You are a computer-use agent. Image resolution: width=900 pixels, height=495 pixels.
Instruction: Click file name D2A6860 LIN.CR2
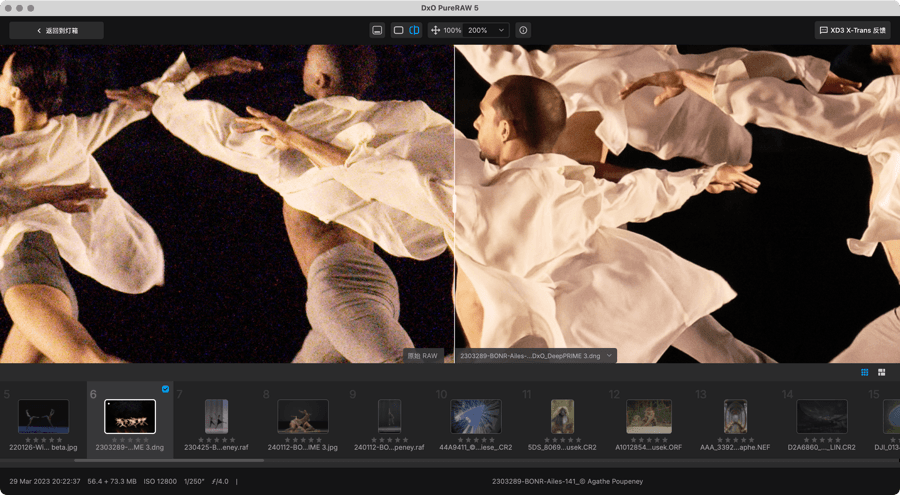click(822, 447)
